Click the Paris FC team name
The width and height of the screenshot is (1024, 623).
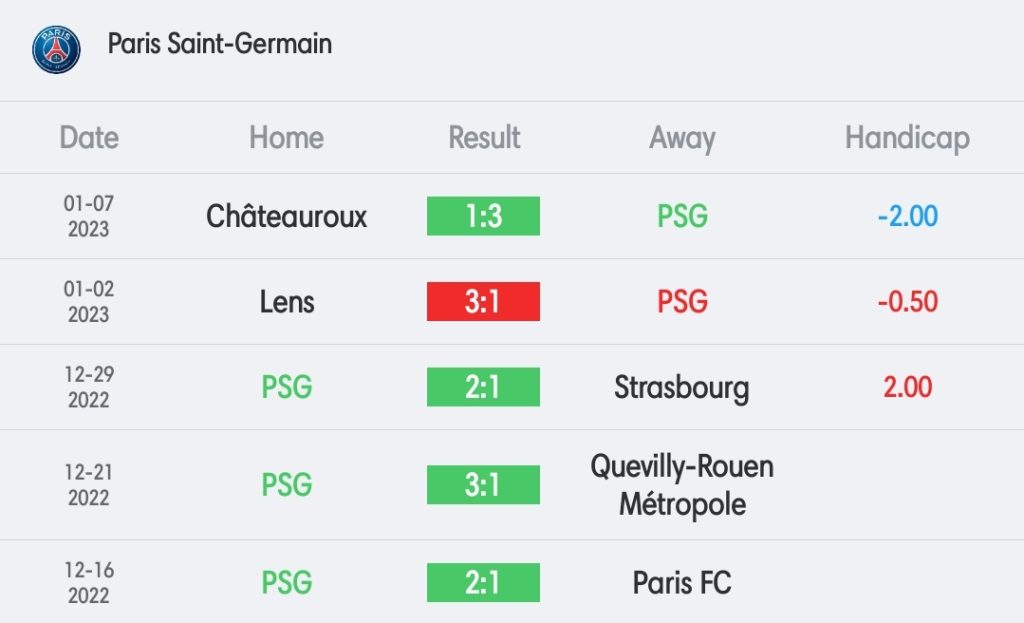(x=682, y=583)
